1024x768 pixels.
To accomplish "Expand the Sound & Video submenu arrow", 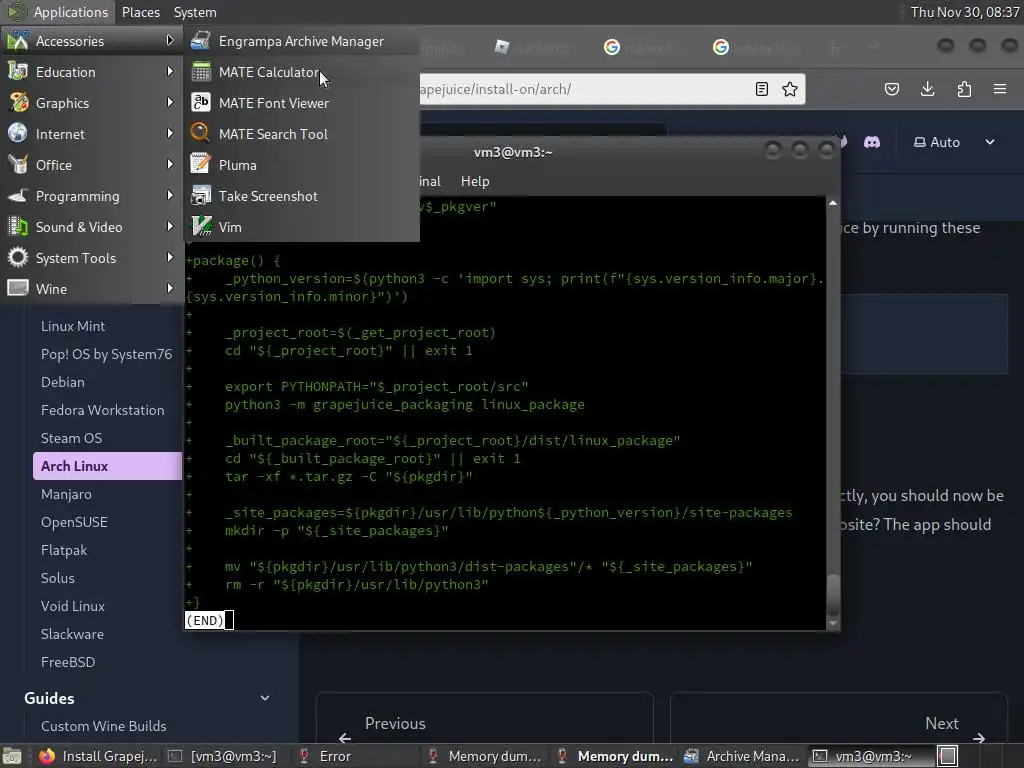I will pyautogui.click(x=170, y=227).
